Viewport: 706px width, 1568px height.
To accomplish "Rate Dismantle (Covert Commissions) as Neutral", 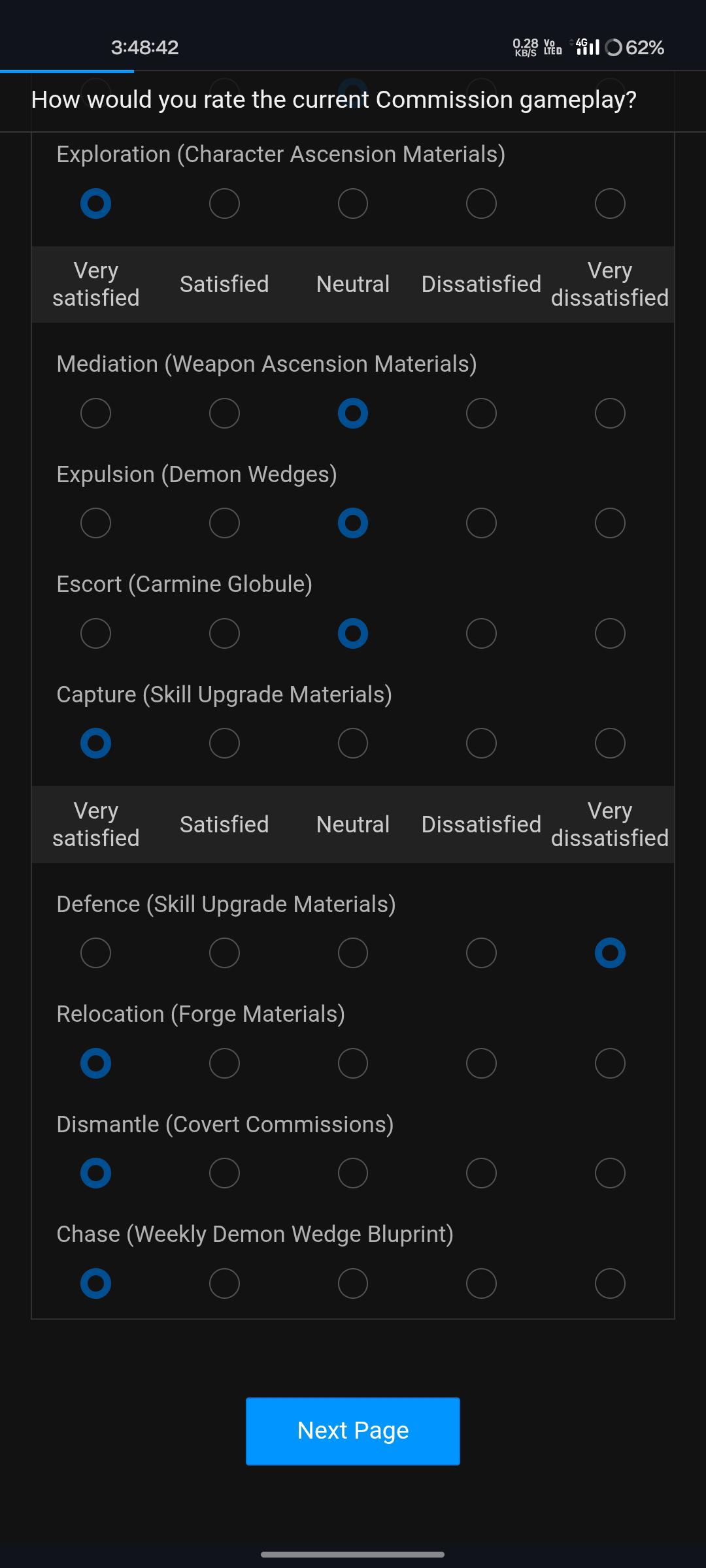I will click(x=353, y=1173).
